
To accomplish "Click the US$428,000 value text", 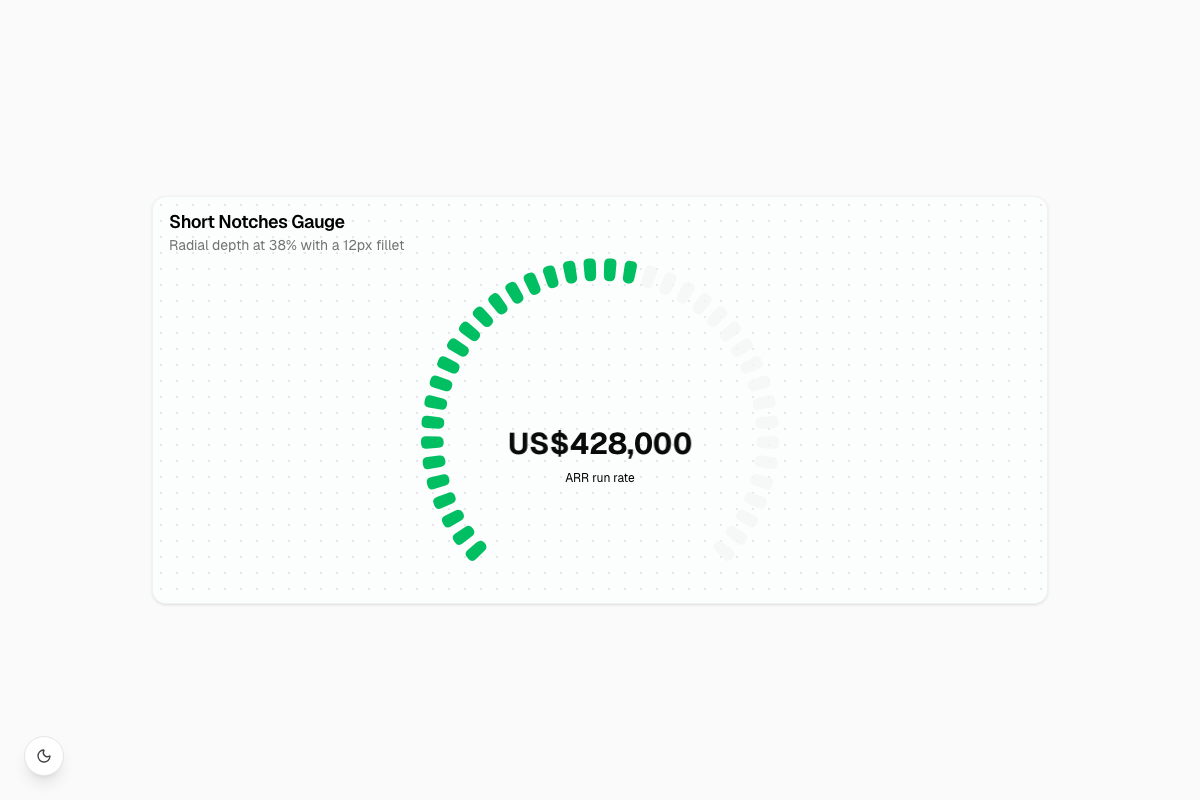I will [x=600, y=443].
